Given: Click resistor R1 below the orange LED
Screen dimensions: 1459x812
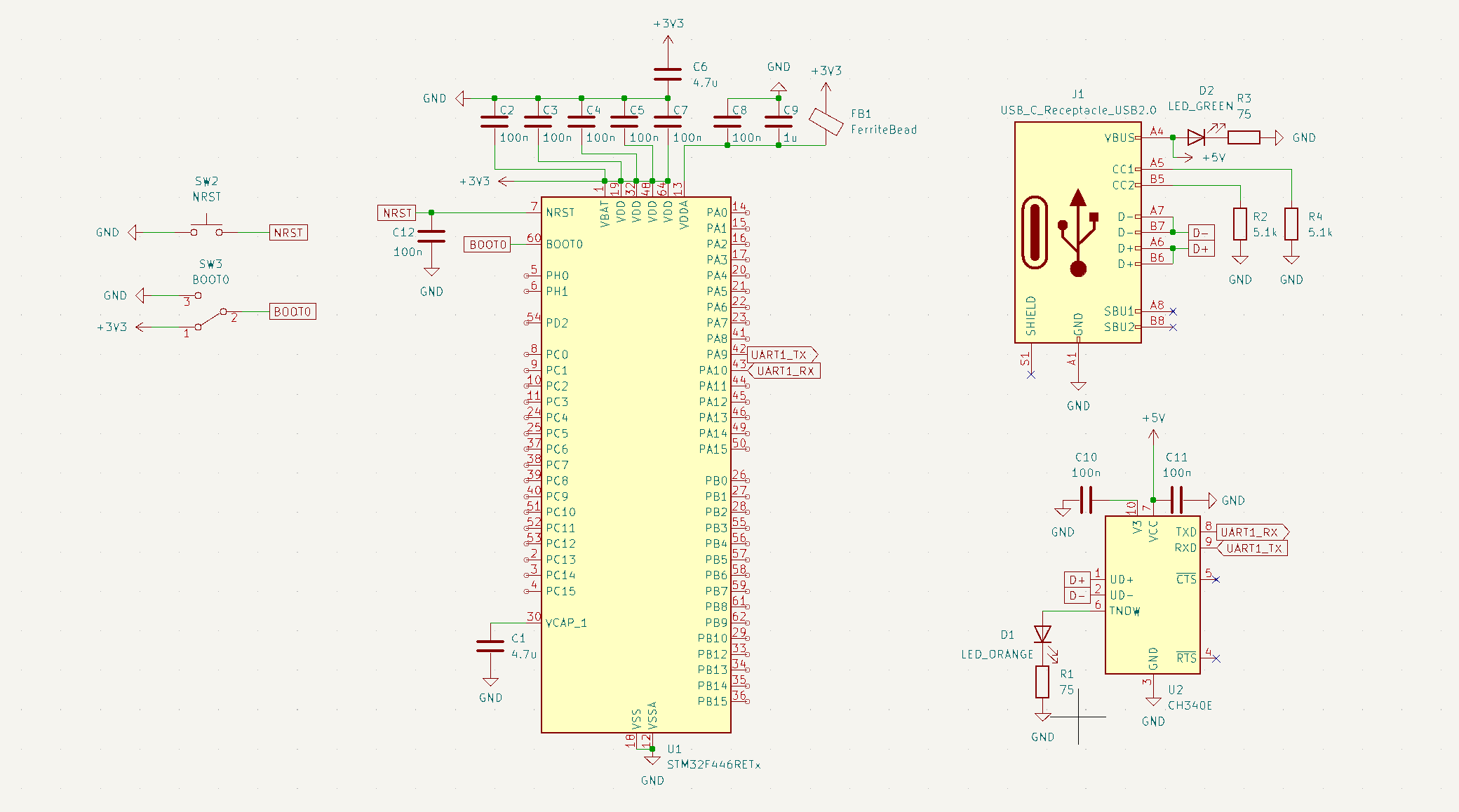Looking at the screenshot, I should 1043,682.
